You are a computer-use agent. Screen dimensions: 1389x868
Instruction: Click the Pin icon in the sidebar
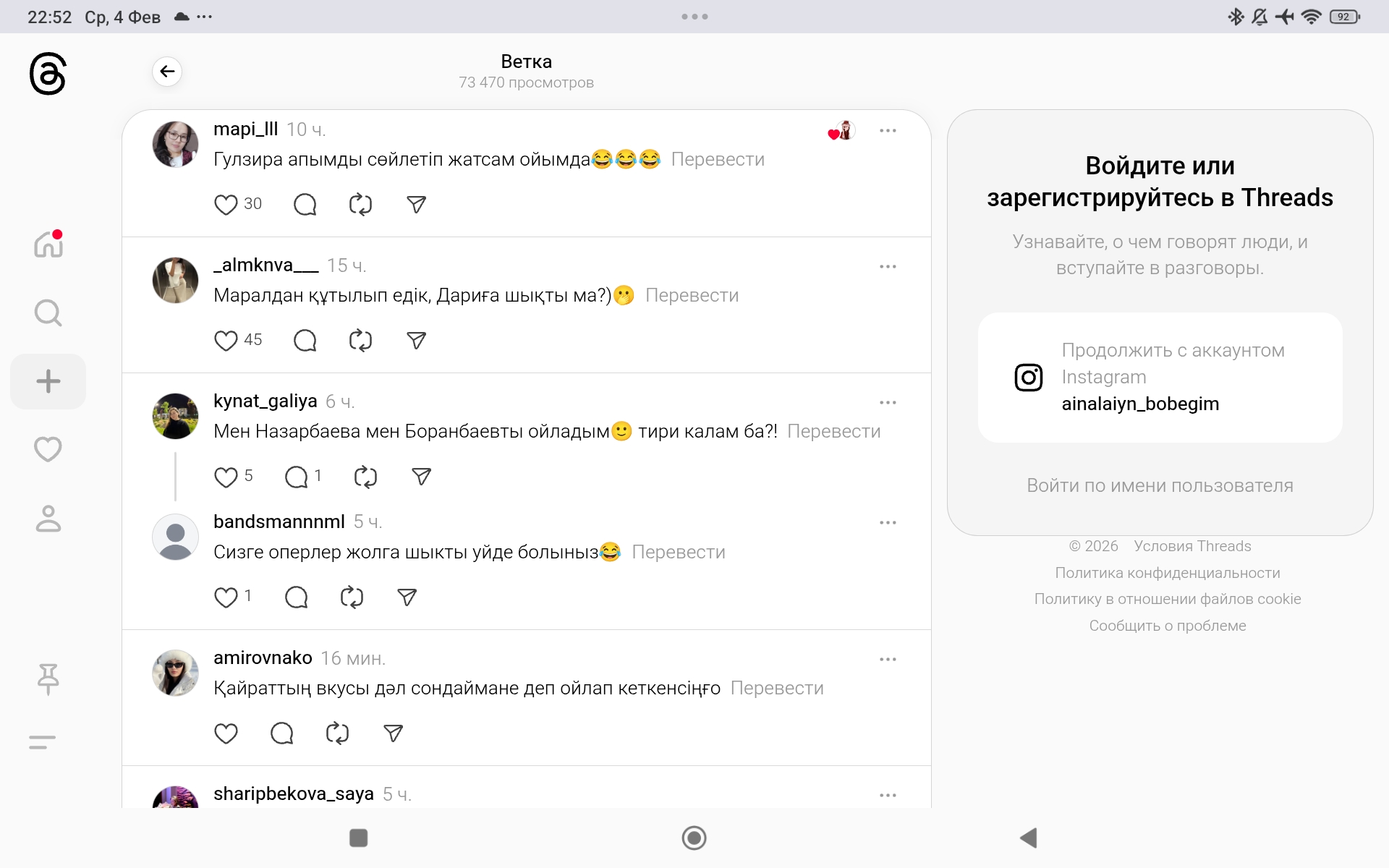point(48,678)
